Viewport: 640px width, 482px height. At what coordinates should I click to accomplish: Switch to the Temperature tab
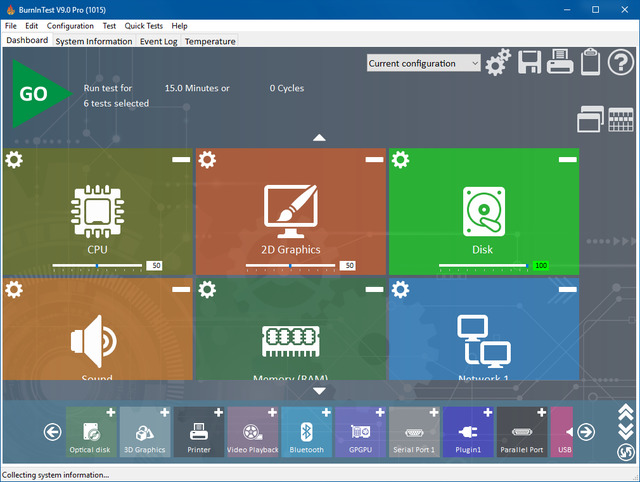pyautogui.click(x=210, y=41)
